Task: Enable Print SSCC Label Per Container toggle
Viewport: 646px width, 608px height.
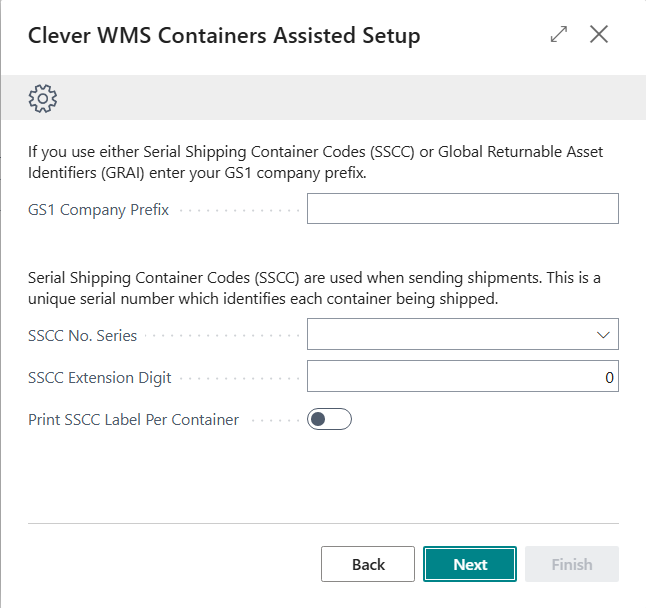Action: [x=330, y=419]
